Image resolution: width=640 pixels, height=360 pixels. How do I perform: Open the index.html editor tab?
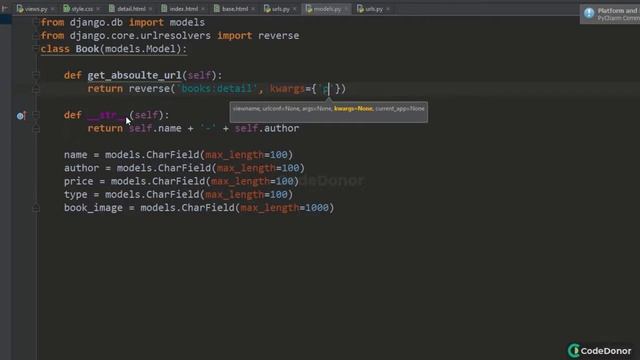tap(183, 9)
